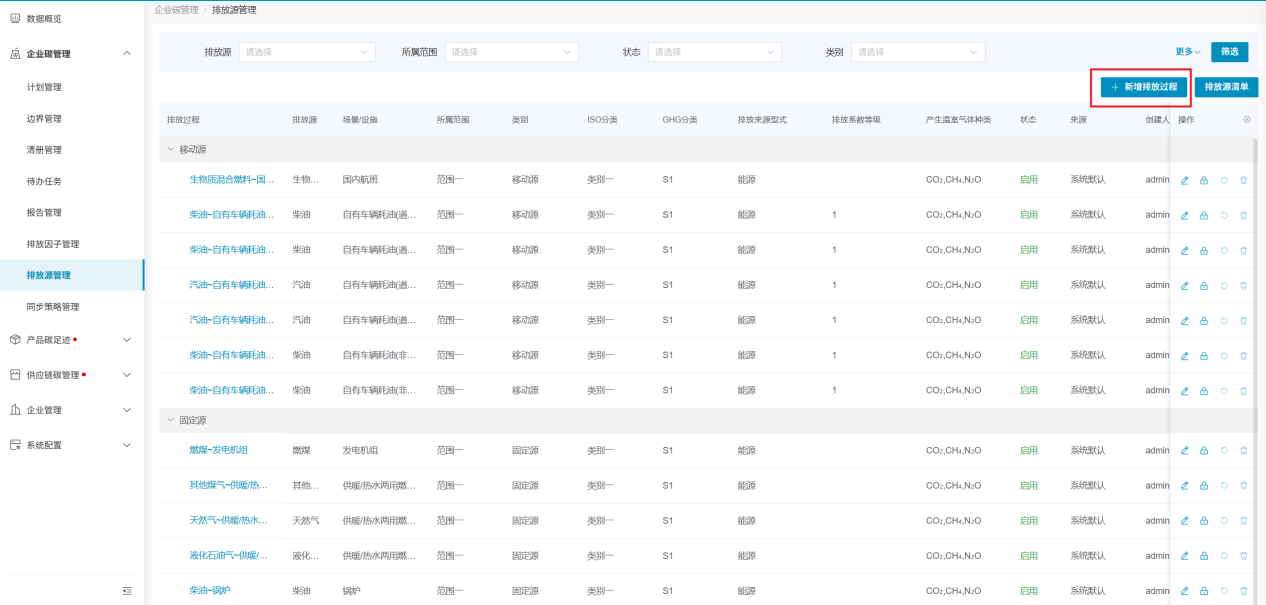Viewport: 1266px width, 605px height.
Task: Open the 排放源 filter dropdown
Action: [307, 52]
